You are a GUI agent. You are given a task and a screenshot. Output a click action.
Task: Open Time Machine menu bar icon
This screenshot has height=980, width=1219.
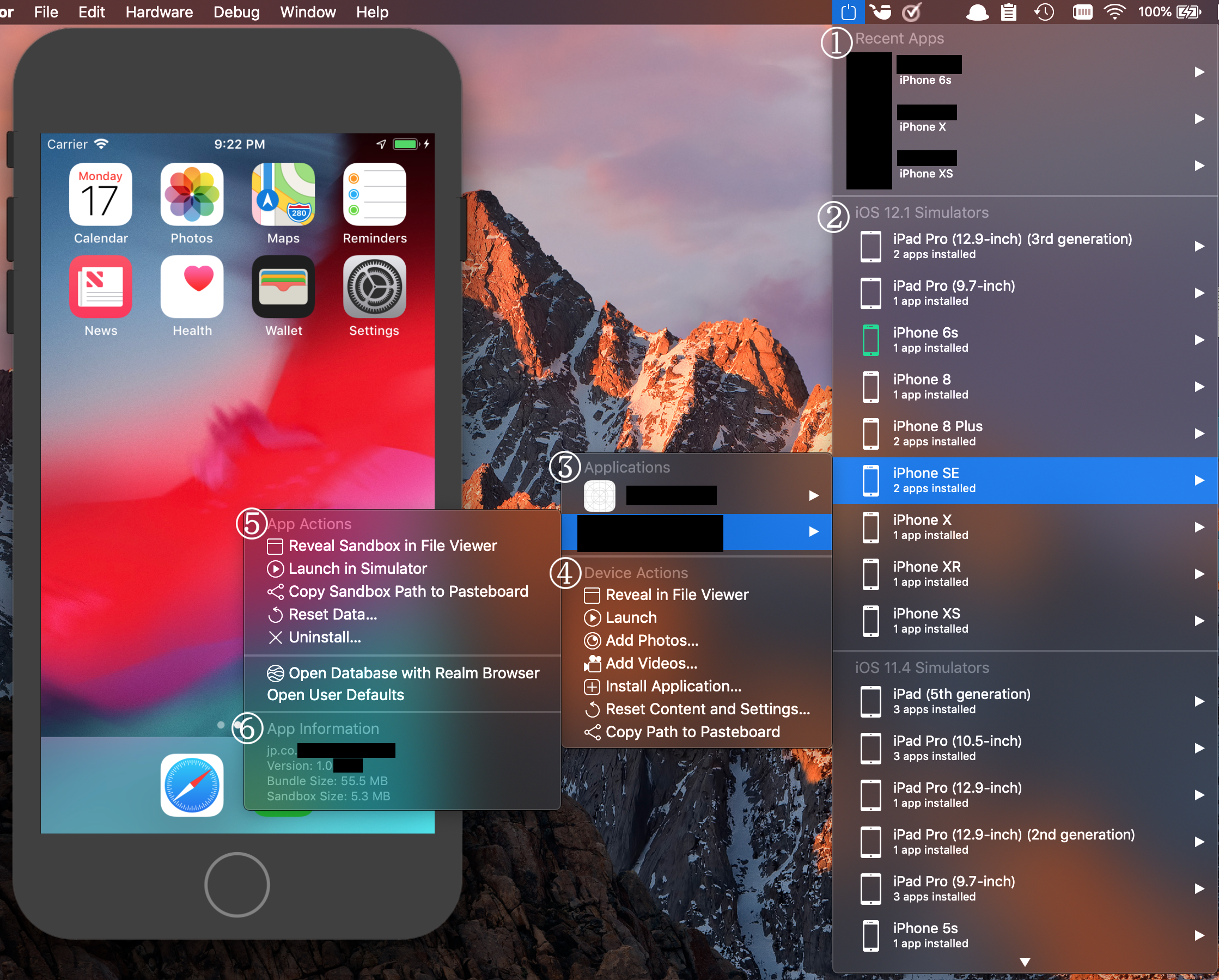(1044, 12)
